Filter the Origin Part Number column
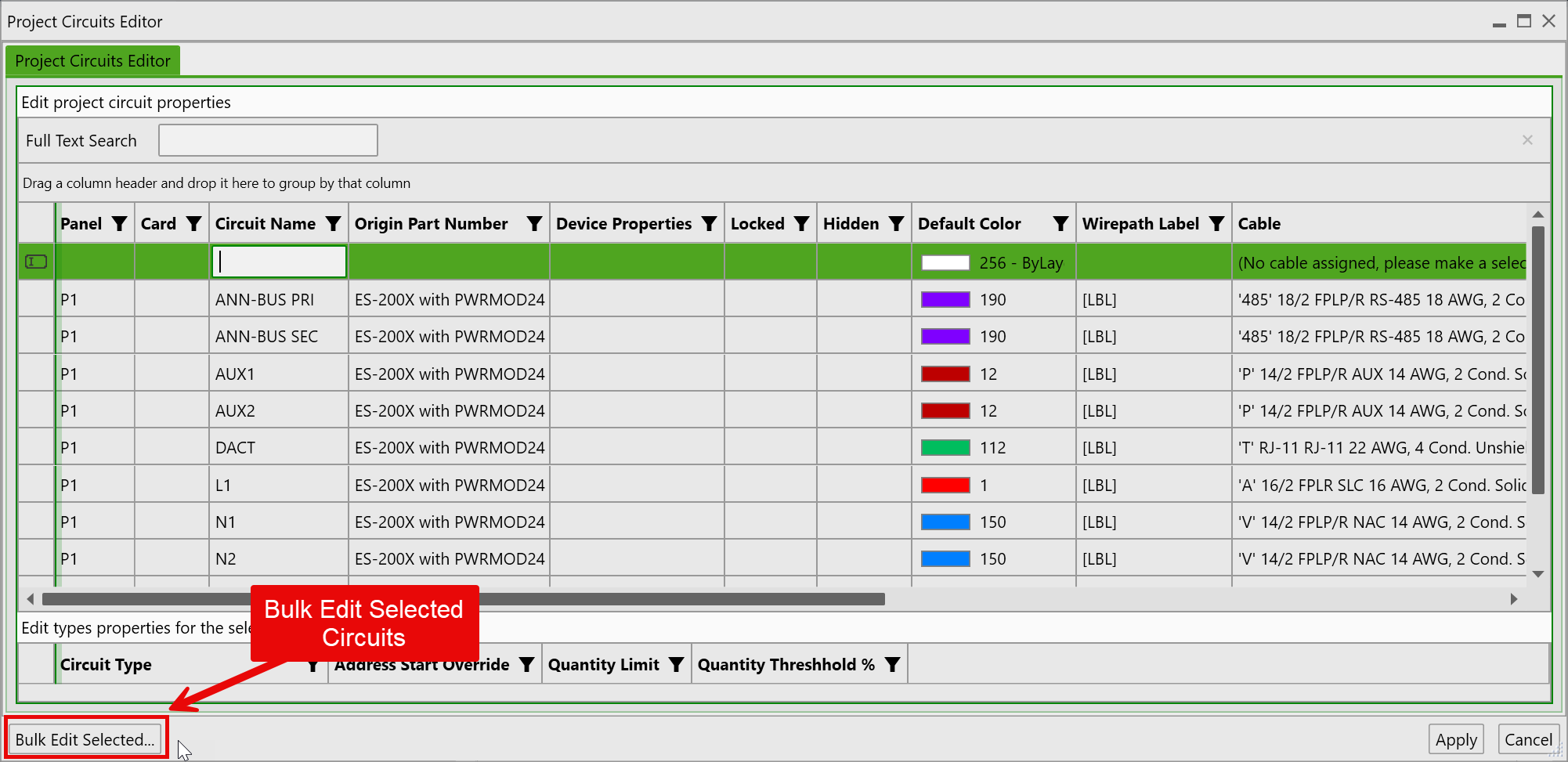 coord(534,223)
